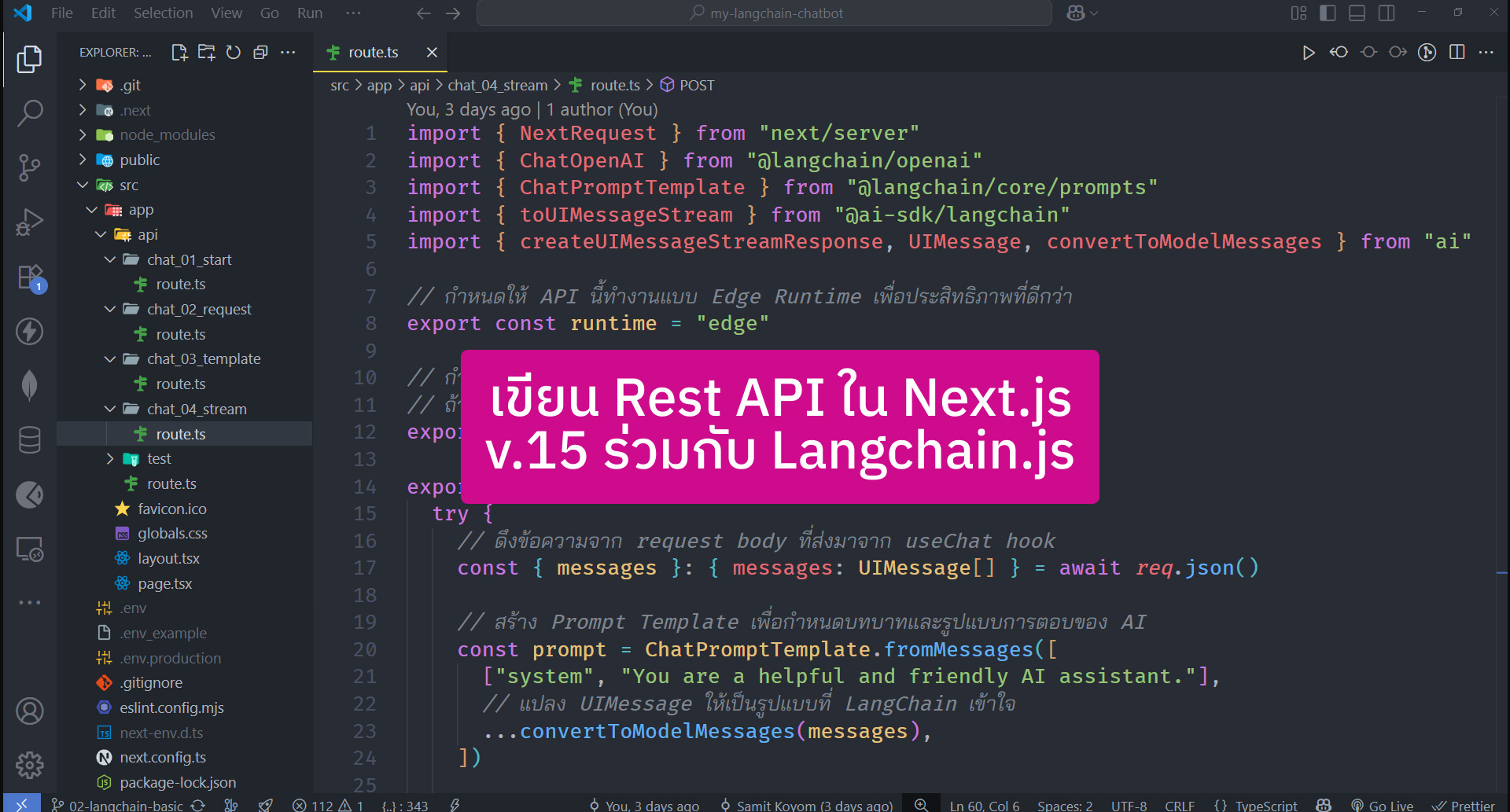Change Spaces: 2 indentation setting
This screenshot has height=812, width=1510.
[1065, 806]
